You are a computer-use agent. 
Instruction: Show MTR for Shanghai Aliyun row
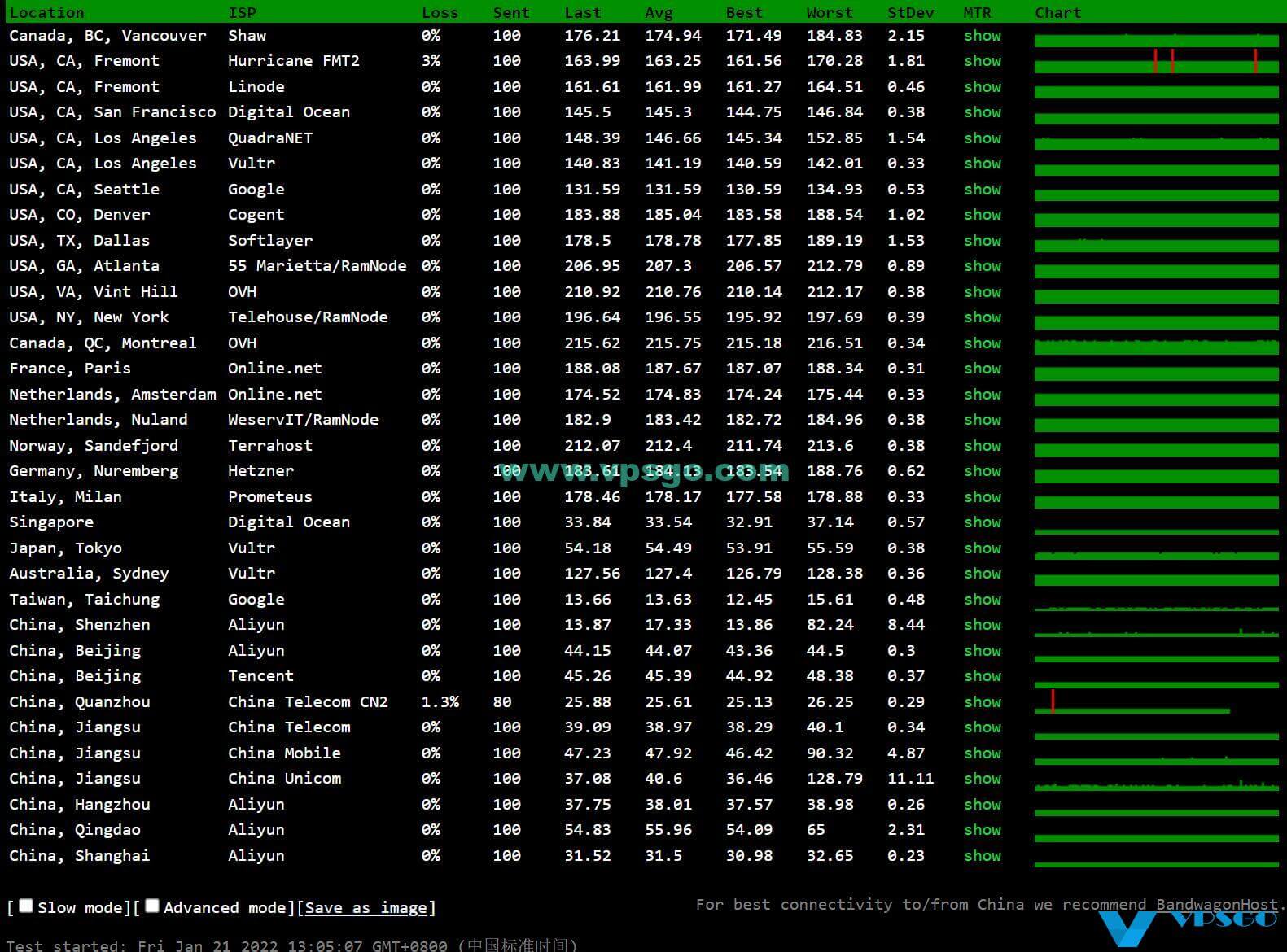[x=983, y=856]
